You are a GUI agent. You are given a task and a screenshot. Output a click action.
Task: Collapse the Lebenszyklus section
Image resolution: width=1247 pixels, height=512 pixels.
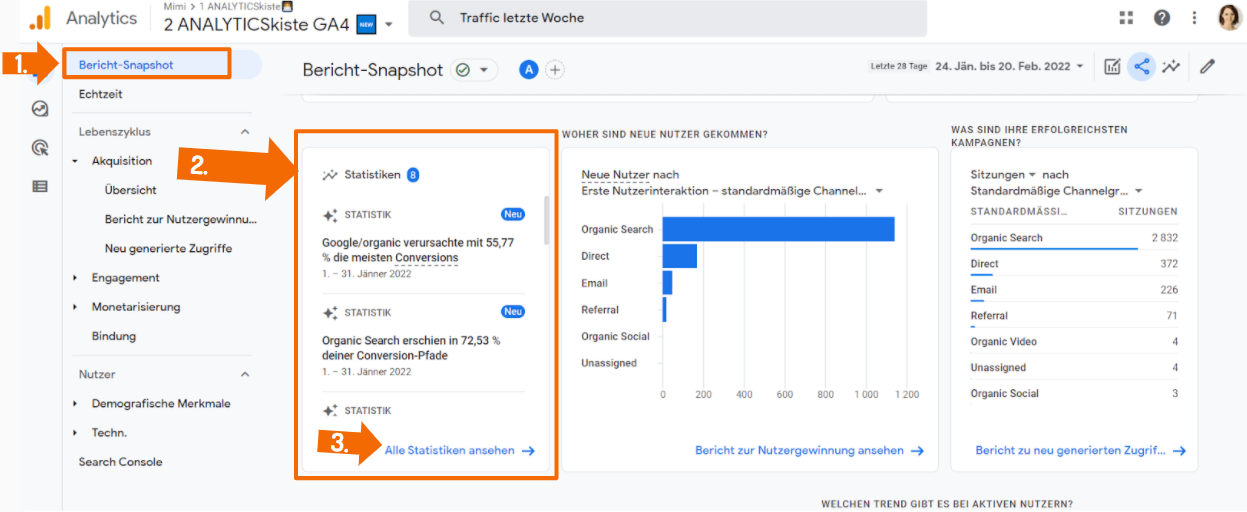(x=245, y=132)
